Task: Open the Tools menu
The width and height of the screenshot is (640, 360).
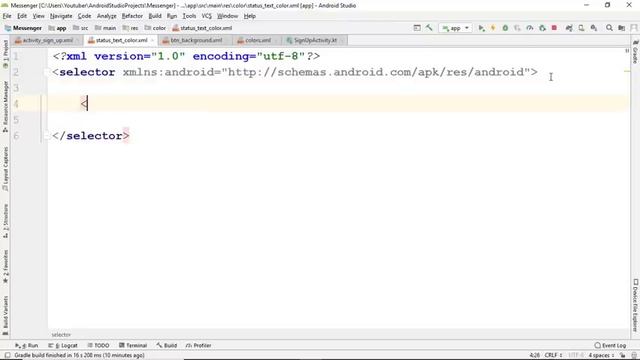Action: point(189,16)
